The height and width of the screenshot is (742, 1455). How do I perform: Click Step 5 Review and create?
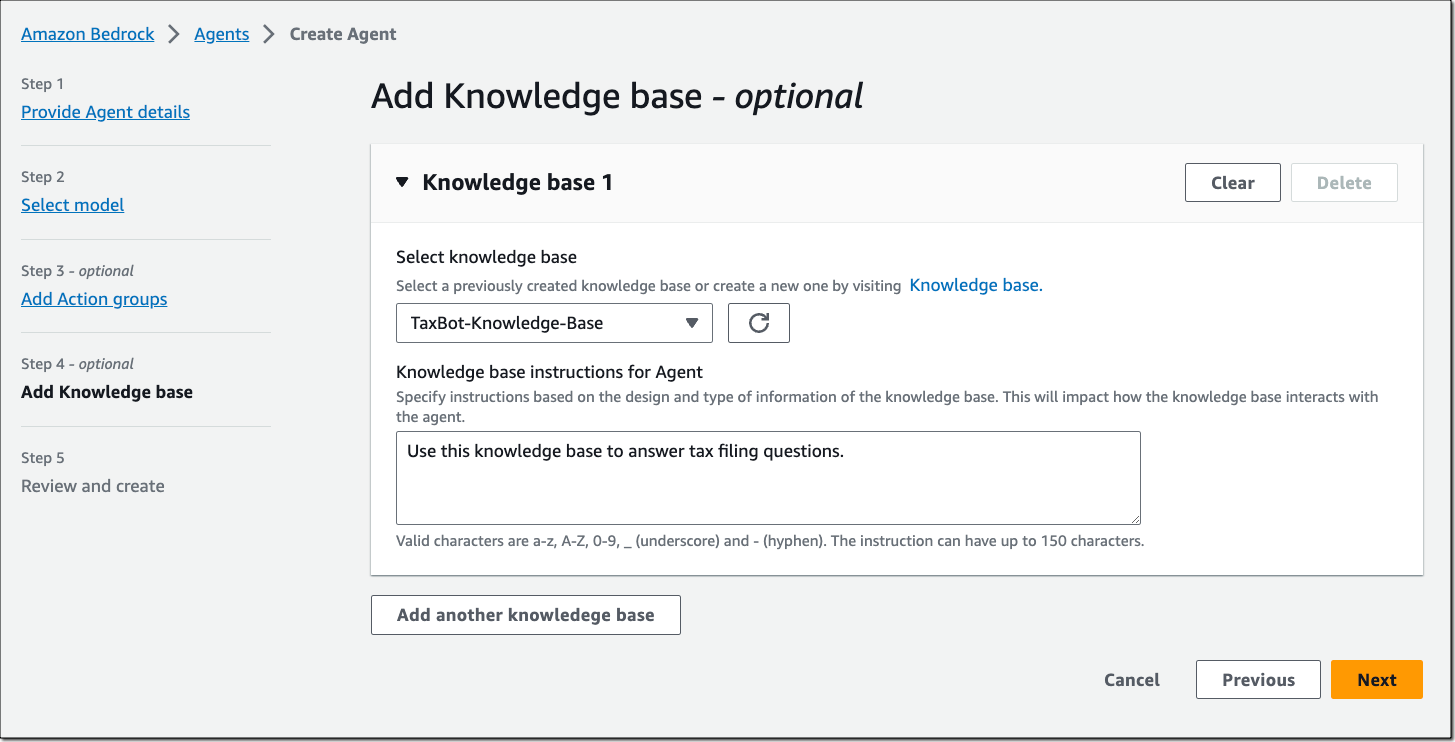pos(92,485)
